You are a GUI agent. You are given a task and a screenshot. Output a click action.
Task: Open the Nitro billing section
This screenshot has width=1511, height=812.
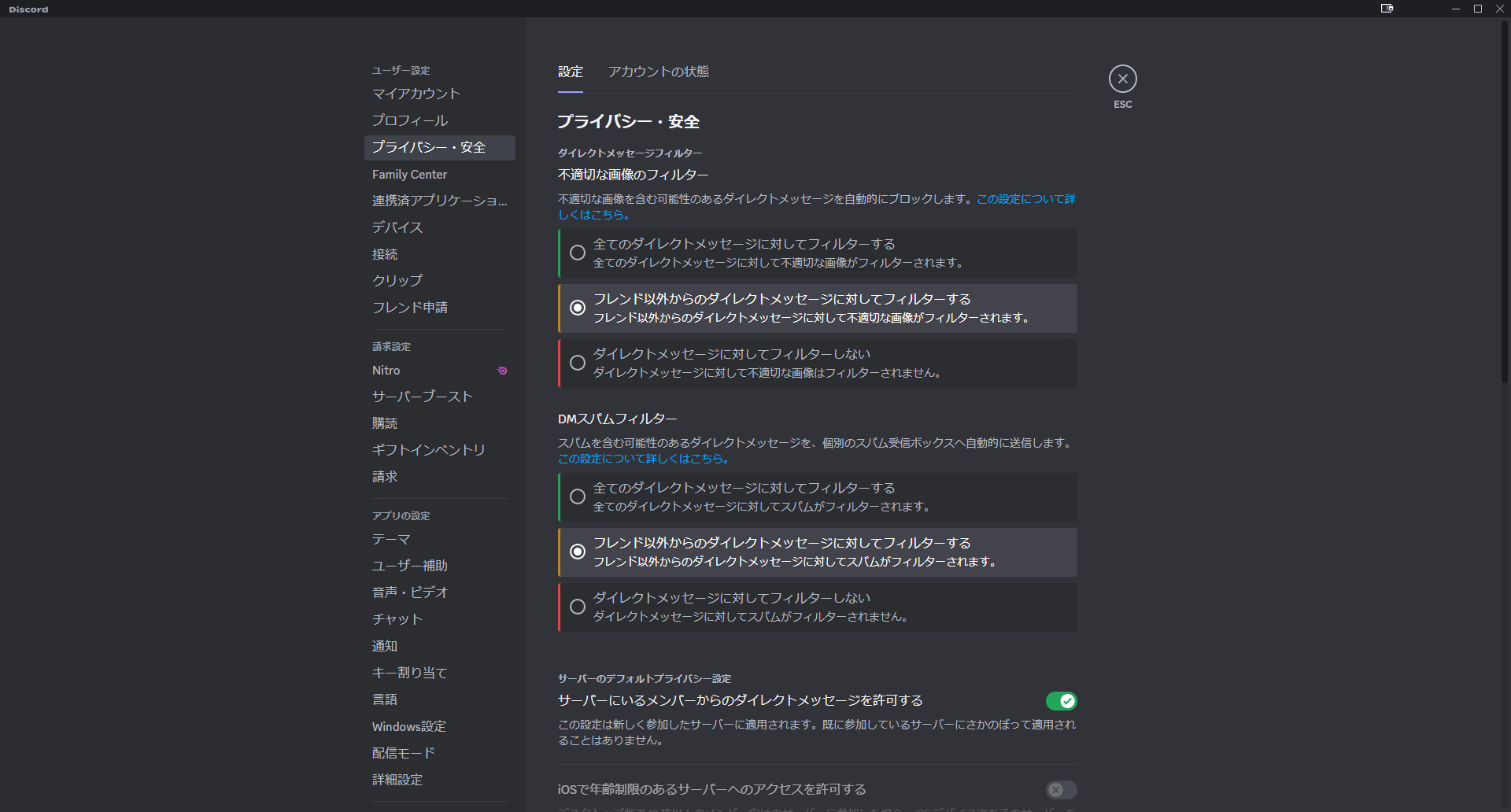click(386, 371)
